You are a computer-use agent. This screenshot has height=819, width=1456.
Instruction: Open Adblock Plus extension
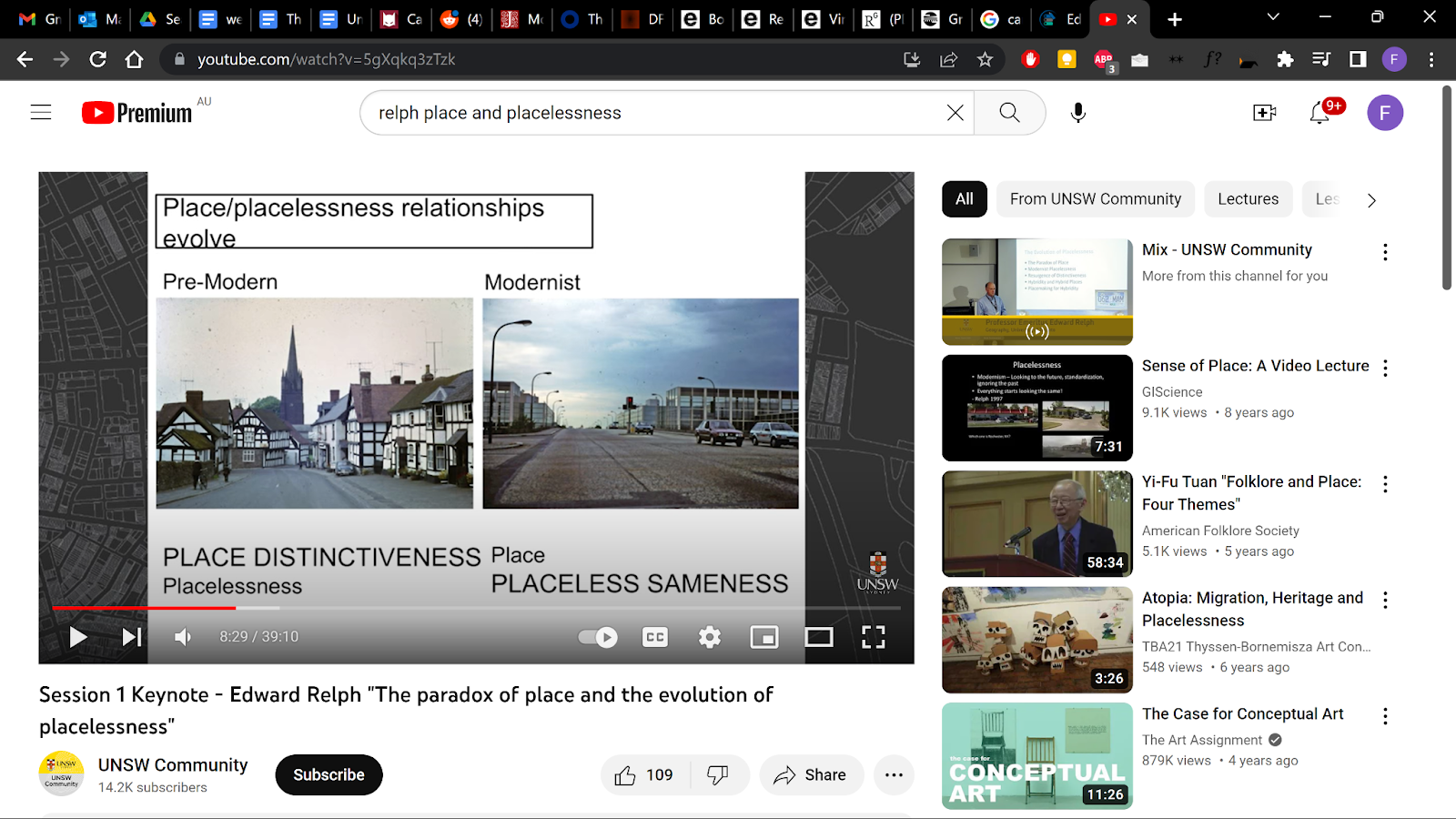coord(1104,60)
